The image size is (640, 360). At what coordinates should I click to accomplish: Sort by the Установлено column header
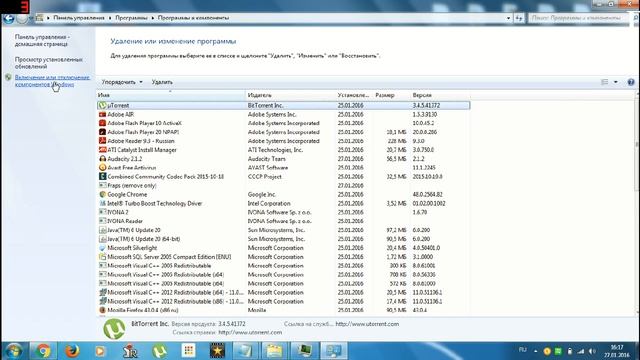[353, 95]
